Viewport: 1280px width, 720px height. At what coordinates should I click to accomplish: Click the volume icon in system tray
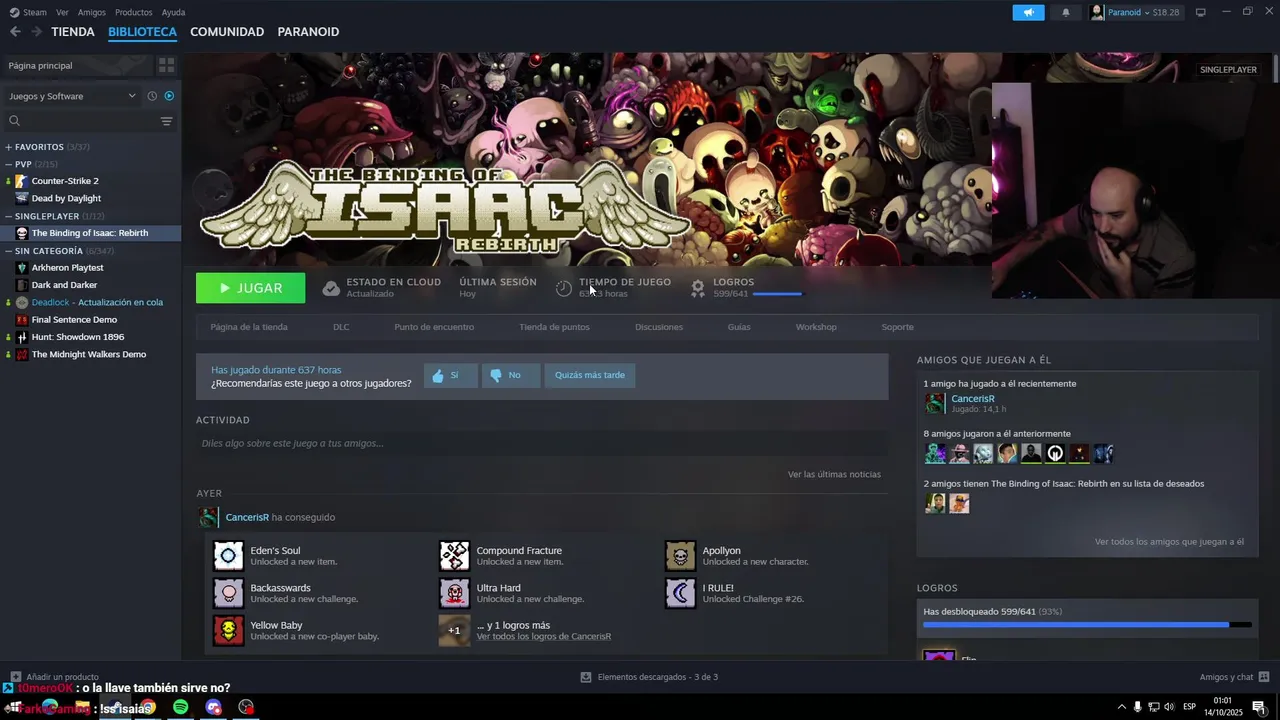point(1169,707)
